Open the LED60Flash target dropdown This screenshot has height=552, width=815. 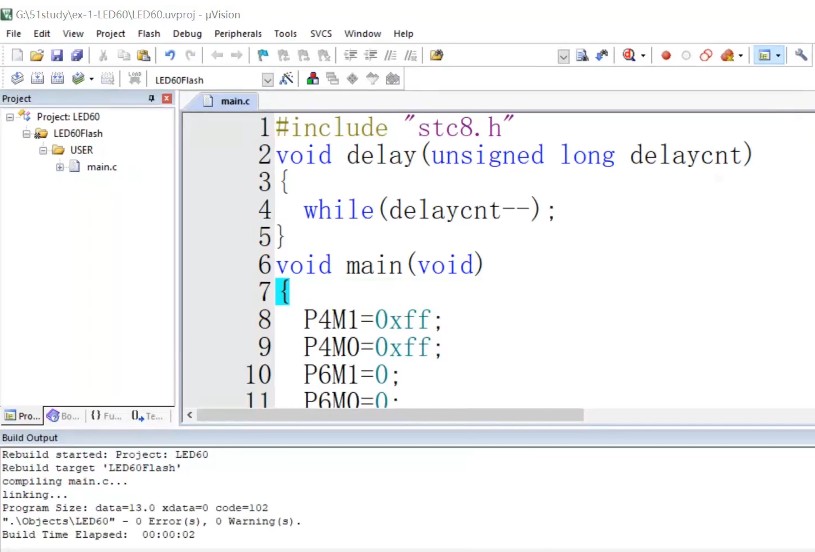pyautogui.click(x=267, y=80)
